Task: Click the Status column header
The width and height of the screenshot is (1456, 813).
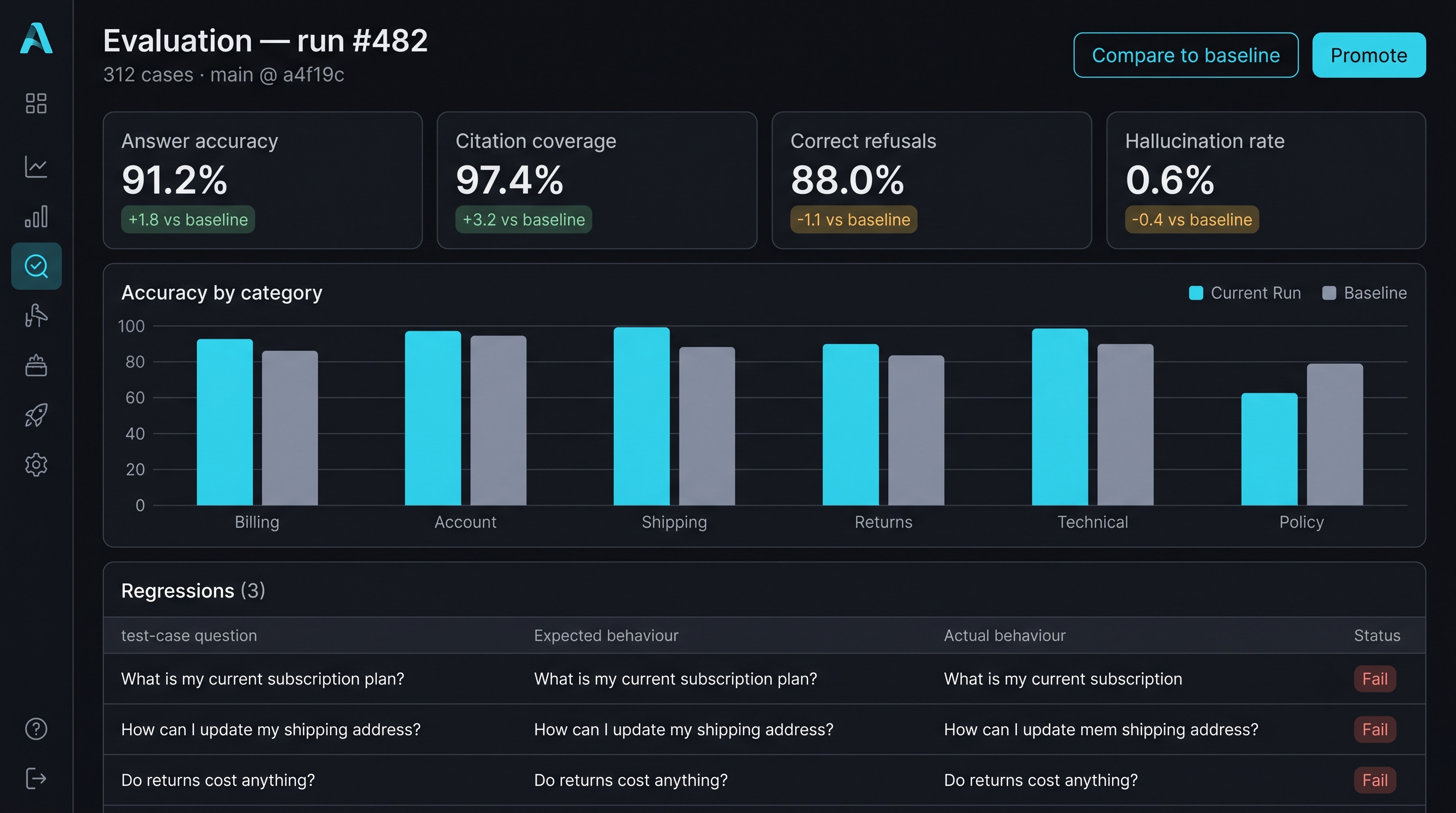Action: 1377,636
